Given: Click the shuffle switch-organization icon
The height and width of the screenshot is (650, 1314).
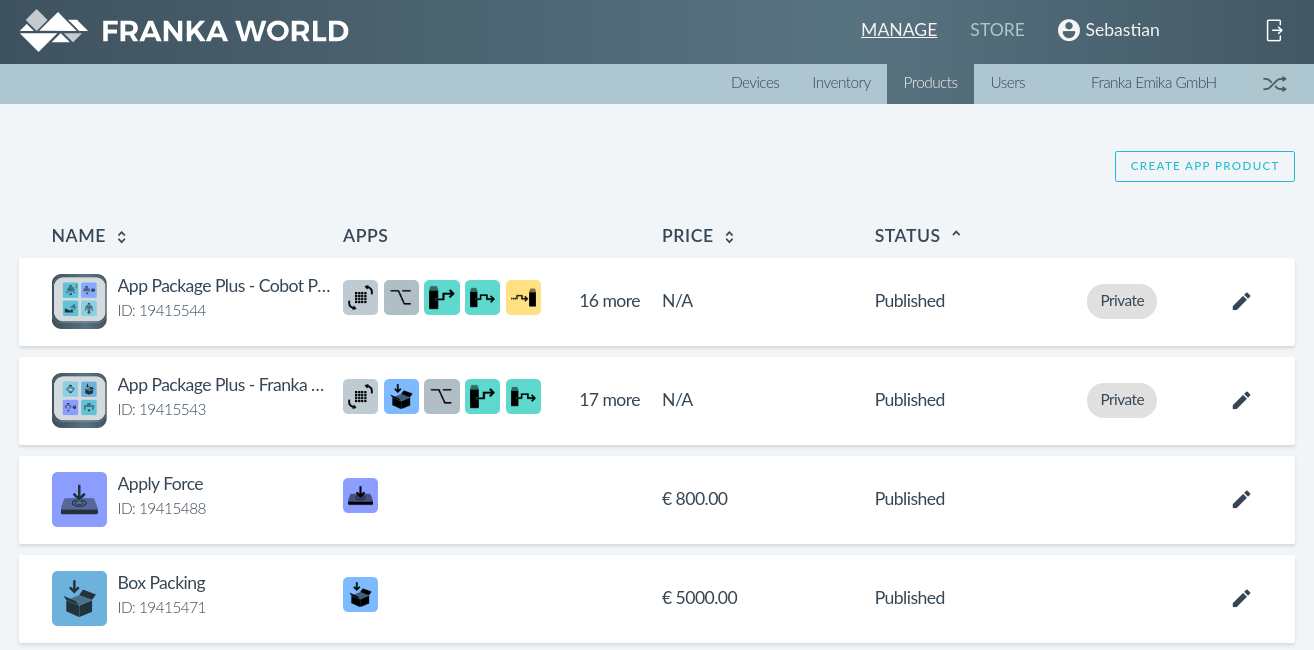Looking at the screenshot, I should pos(1274,84).
